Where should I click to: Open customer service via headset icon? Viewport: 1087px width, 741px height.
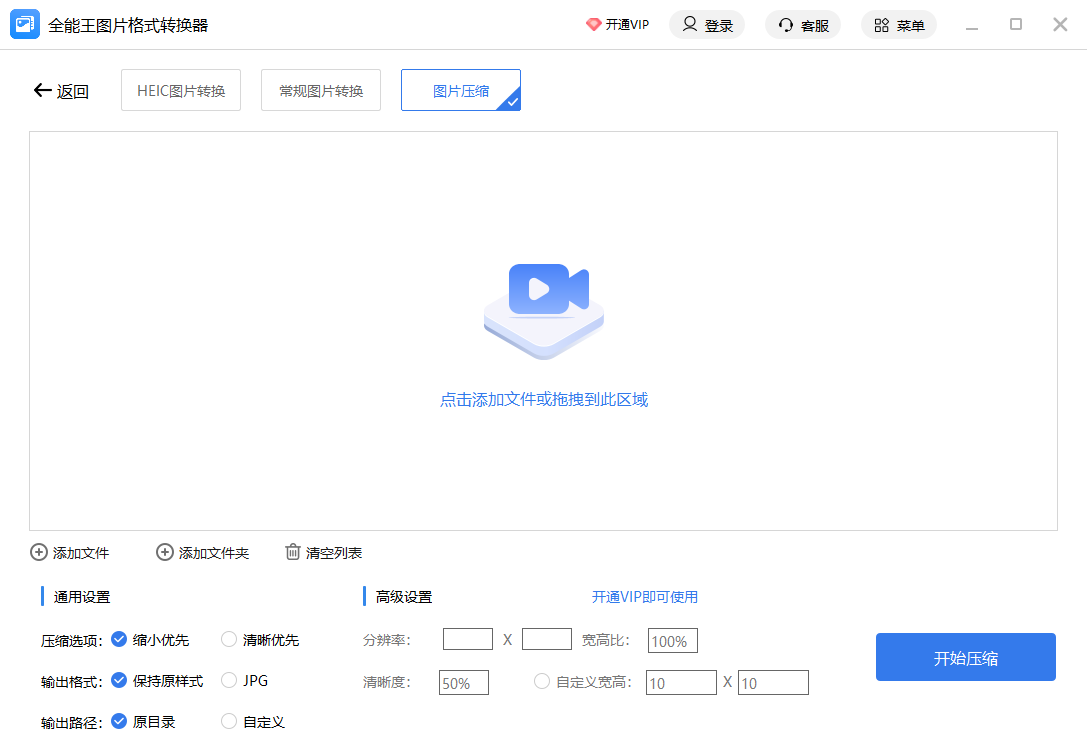click(786, 25)
